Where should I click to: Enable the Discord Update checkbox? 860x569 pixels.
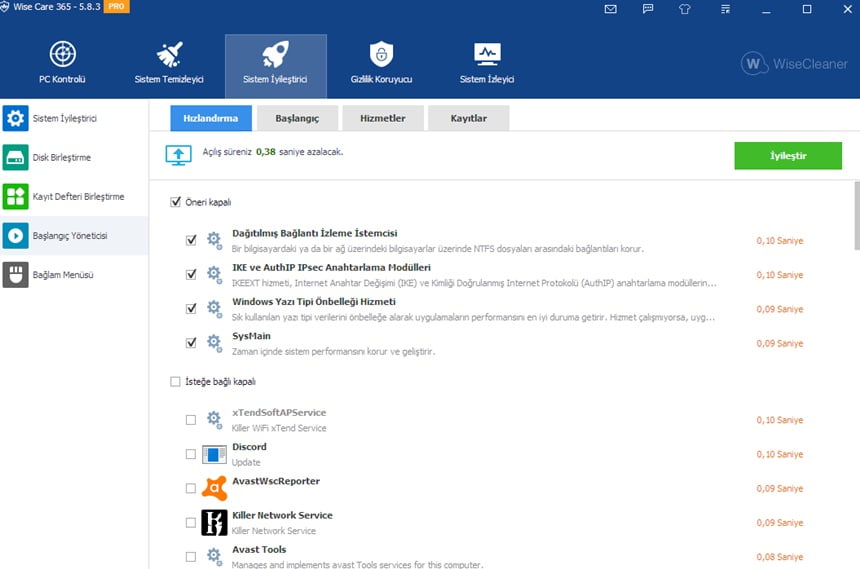[191, 454]
